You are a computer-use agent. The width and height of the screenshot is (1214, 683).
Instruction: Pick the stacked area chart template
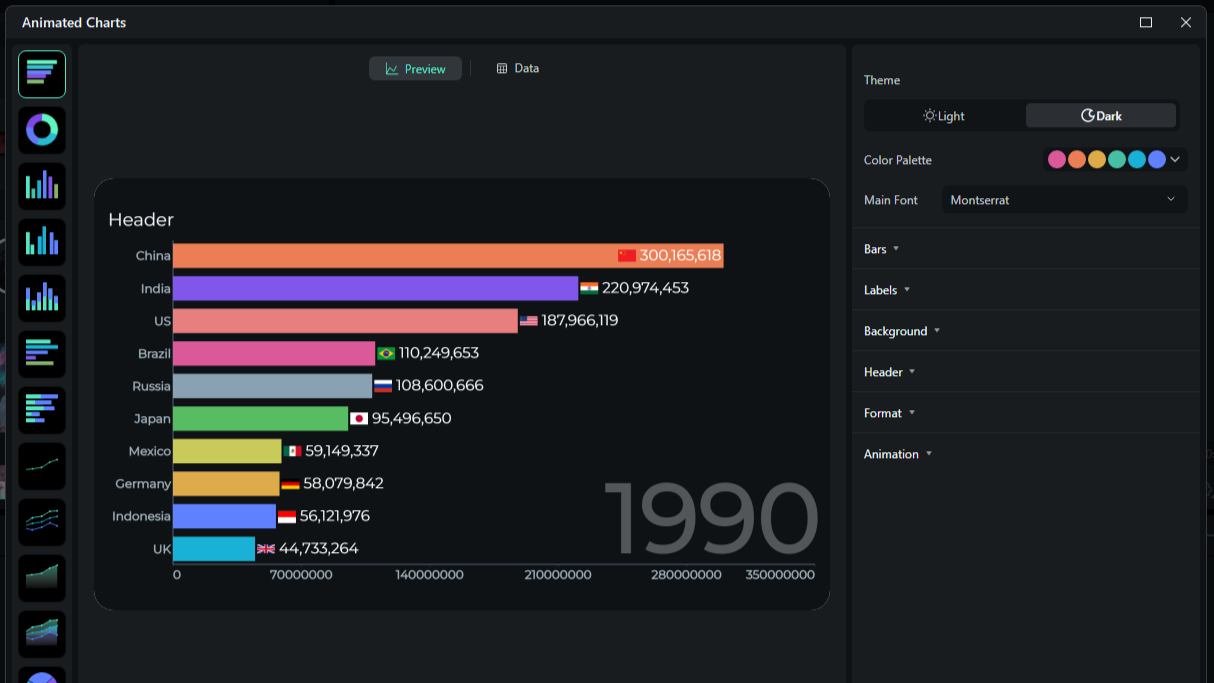(42, 634)
